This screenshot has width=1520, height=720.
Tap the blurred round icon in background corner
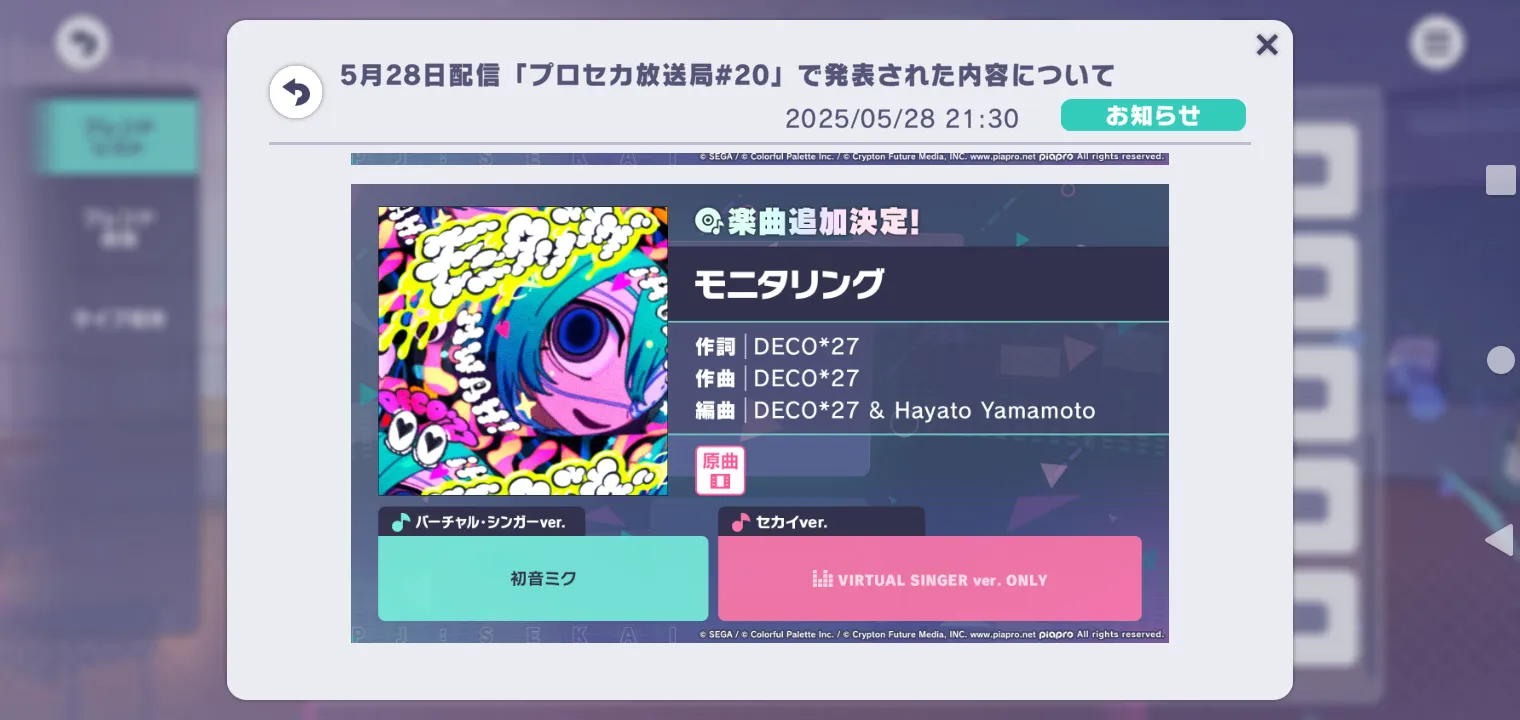[x=82, y=43]
